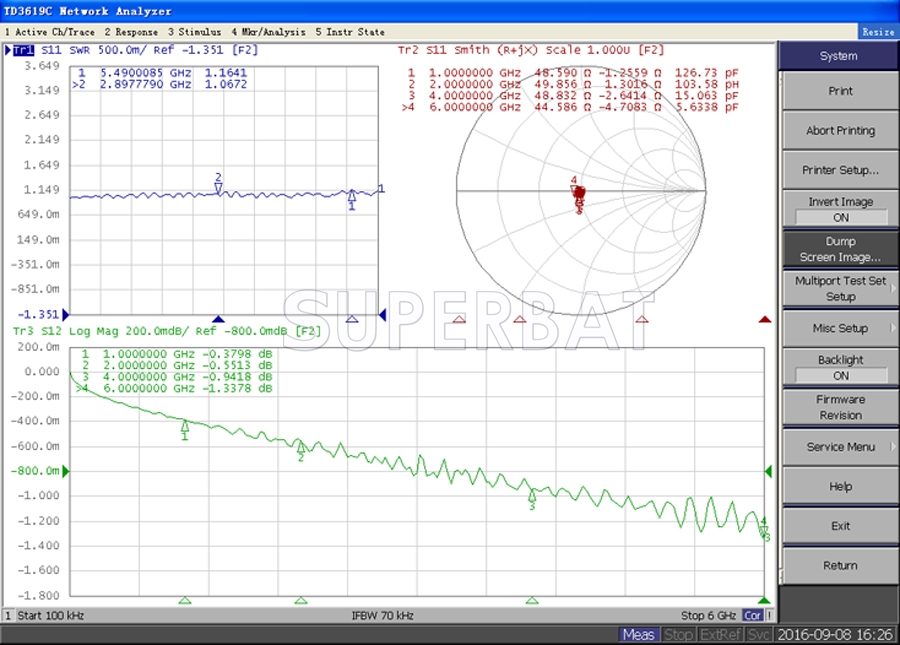This screenshot has height=645, width=900.
Task: Click filled blue marker indicator below SWR plot
Action: 218,318
